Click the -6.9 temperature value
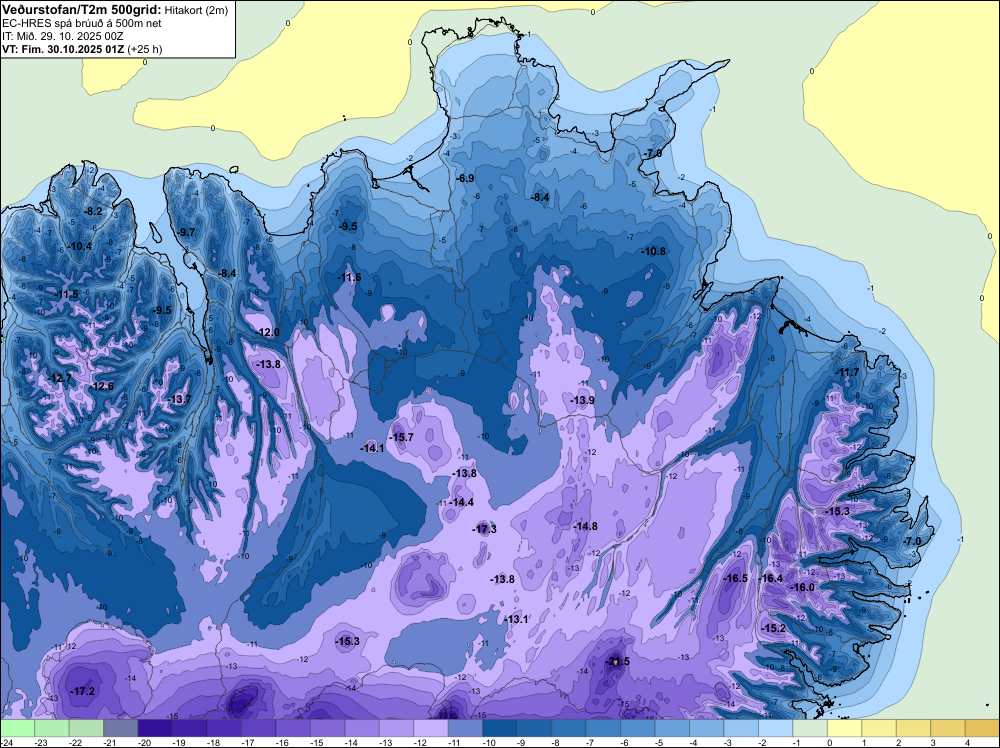The height and width of the screenshot is (748, 1000). click(x=466, y=178)
